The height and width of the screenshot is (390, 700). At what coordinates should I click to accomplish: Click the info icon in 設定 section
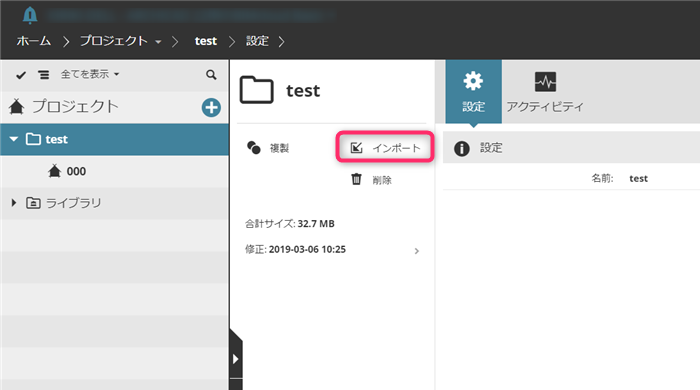(462, 149)
